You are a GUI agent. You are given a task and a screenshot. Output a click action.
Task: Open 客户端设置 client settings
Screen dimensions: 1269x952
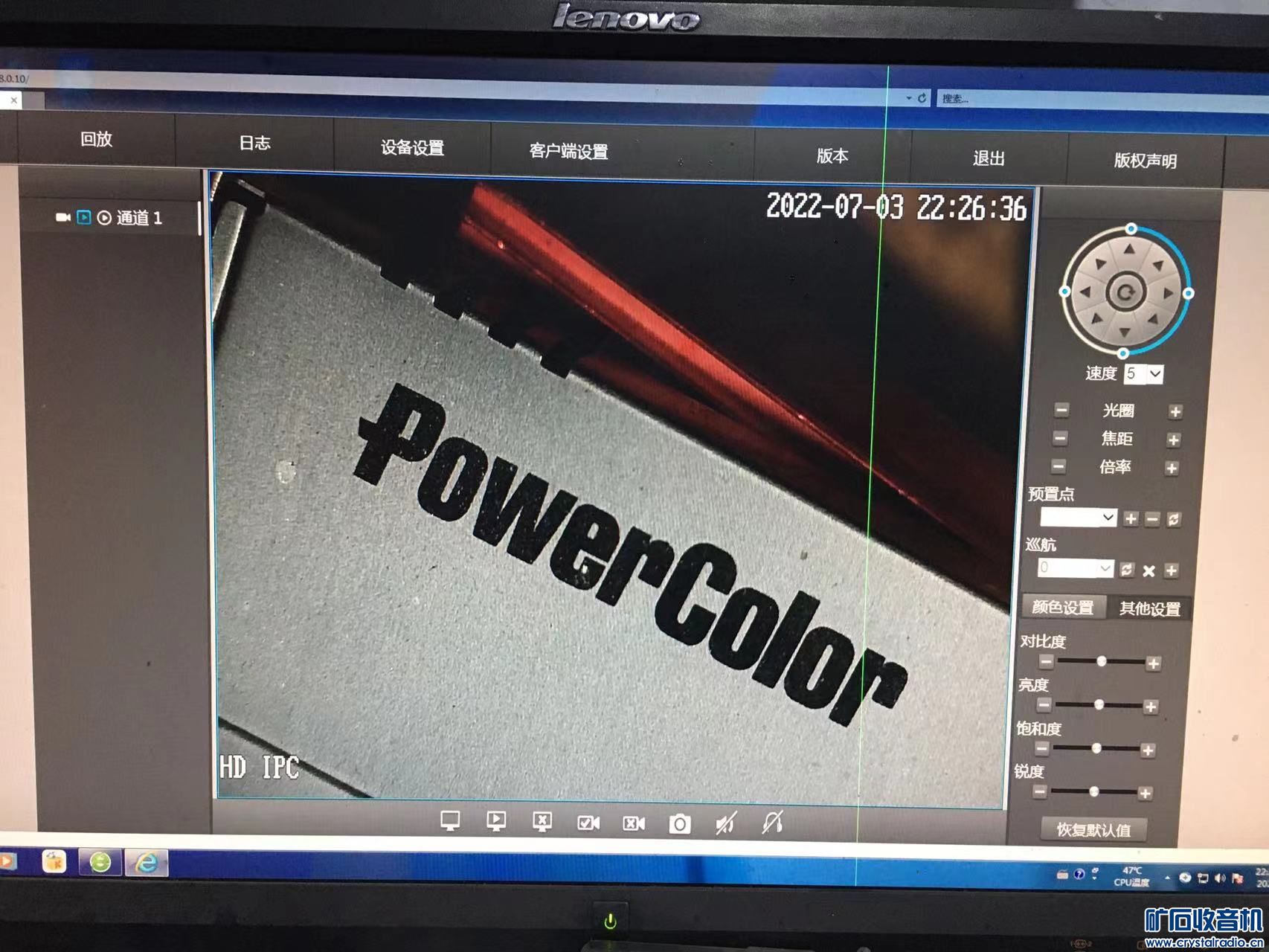click(x=568, y=151)
